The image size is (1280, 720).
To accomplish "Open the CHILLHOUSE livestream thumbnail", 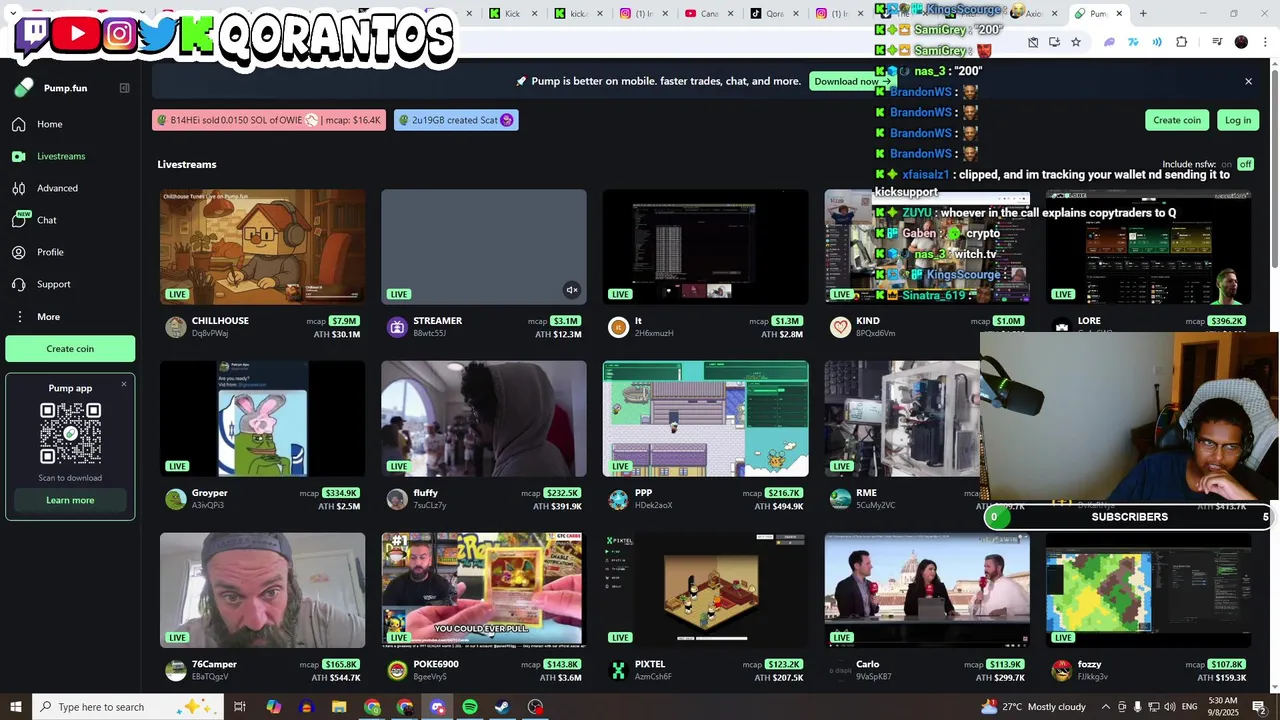I will [263, 247].
